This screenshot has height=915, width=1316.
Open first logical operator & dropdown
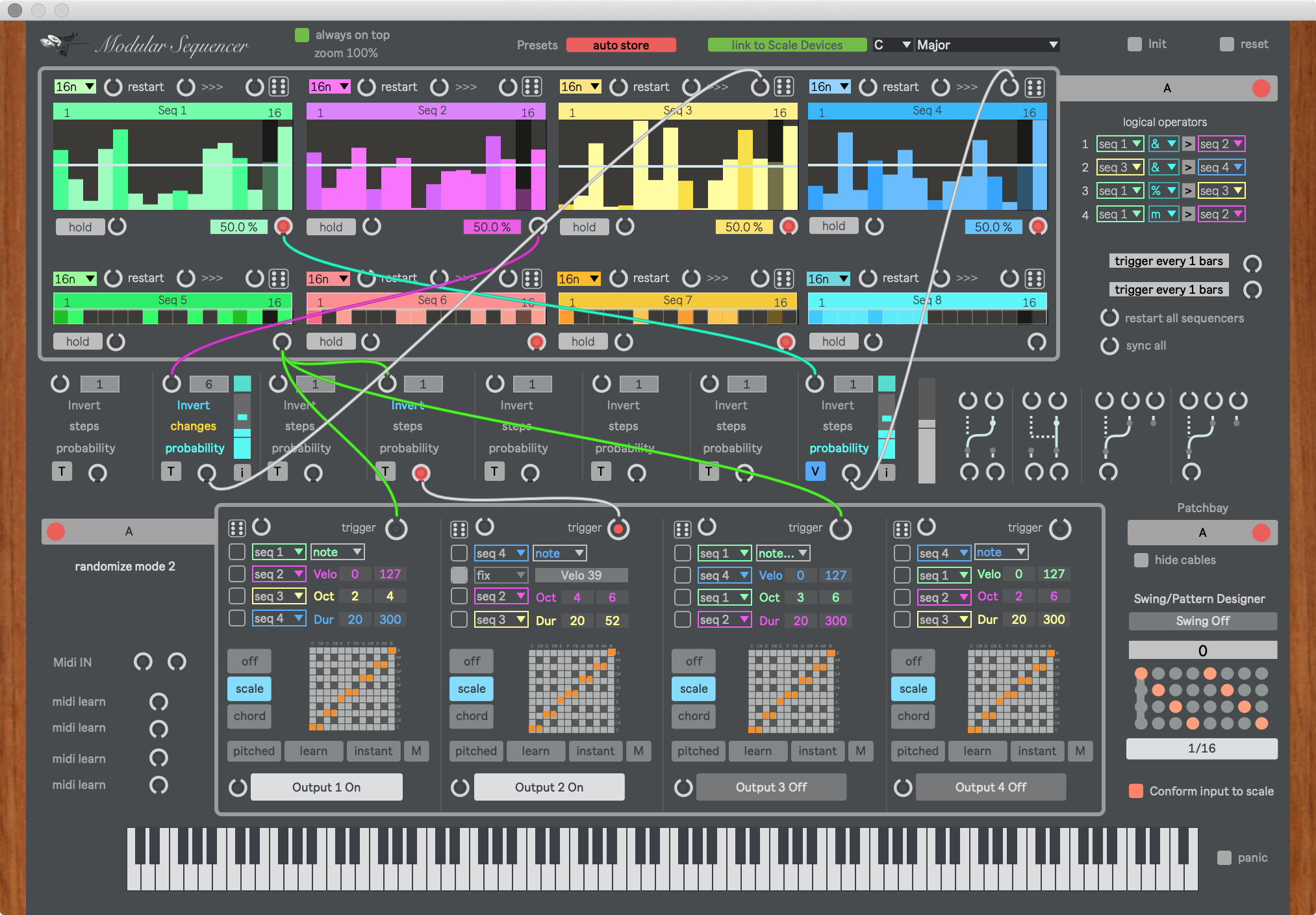[1163, 144]
